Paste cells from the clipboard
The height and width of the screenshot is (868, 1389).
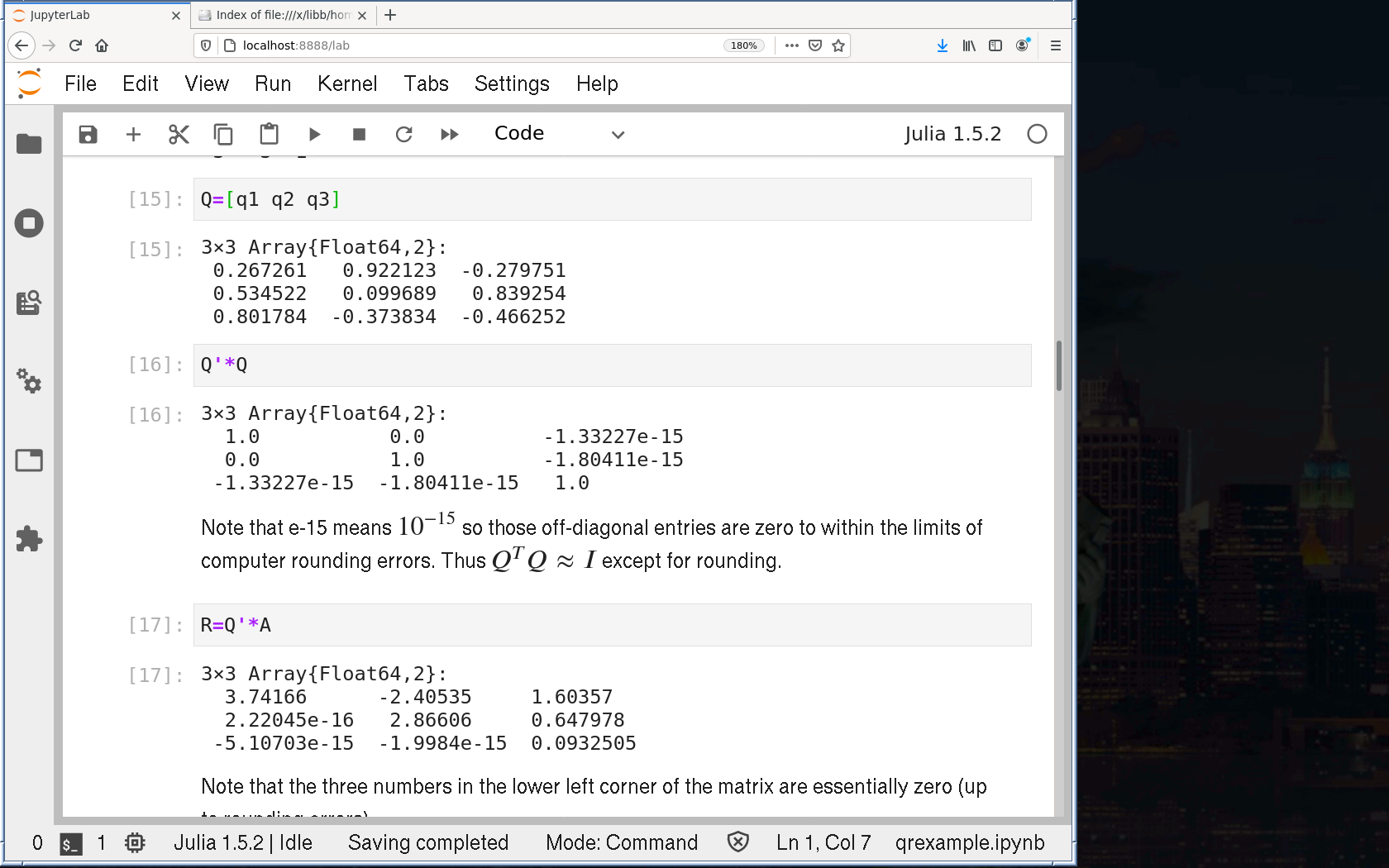click(x=269, y=134)
